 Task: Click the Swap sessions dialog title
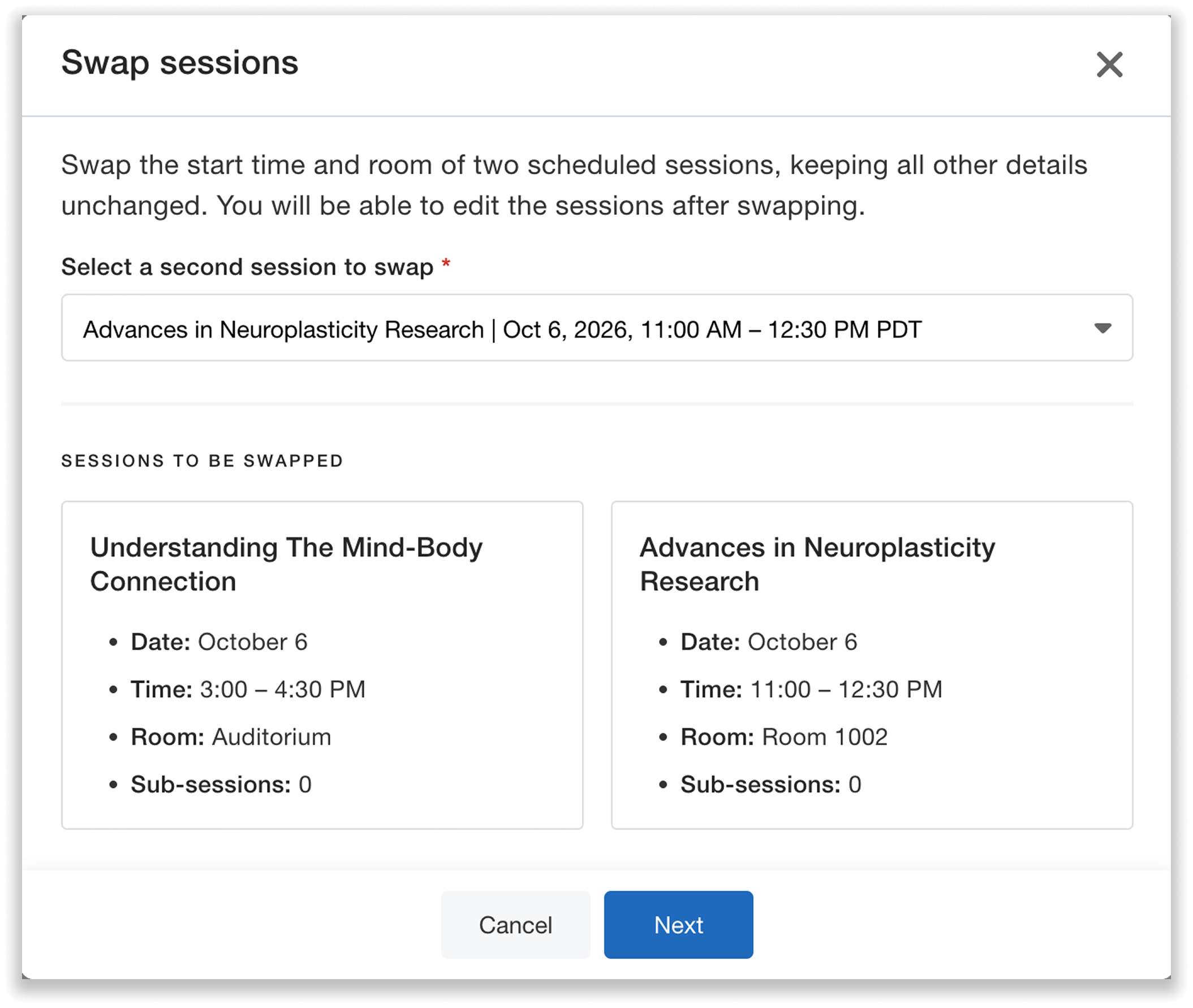(x=180, y=63)
